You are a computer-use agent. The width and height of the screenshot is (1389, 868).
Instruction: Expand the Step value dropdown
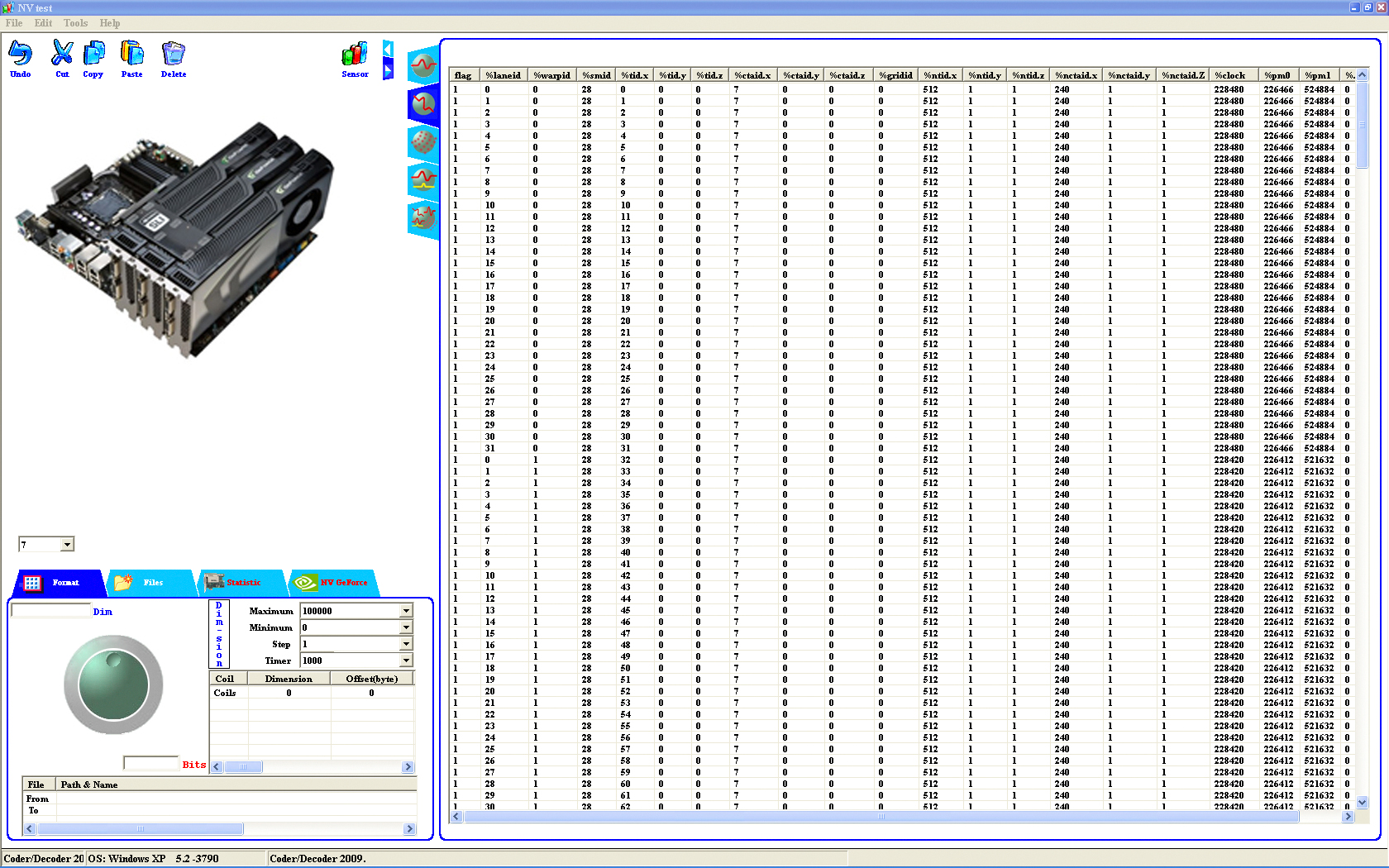(406, 644)
